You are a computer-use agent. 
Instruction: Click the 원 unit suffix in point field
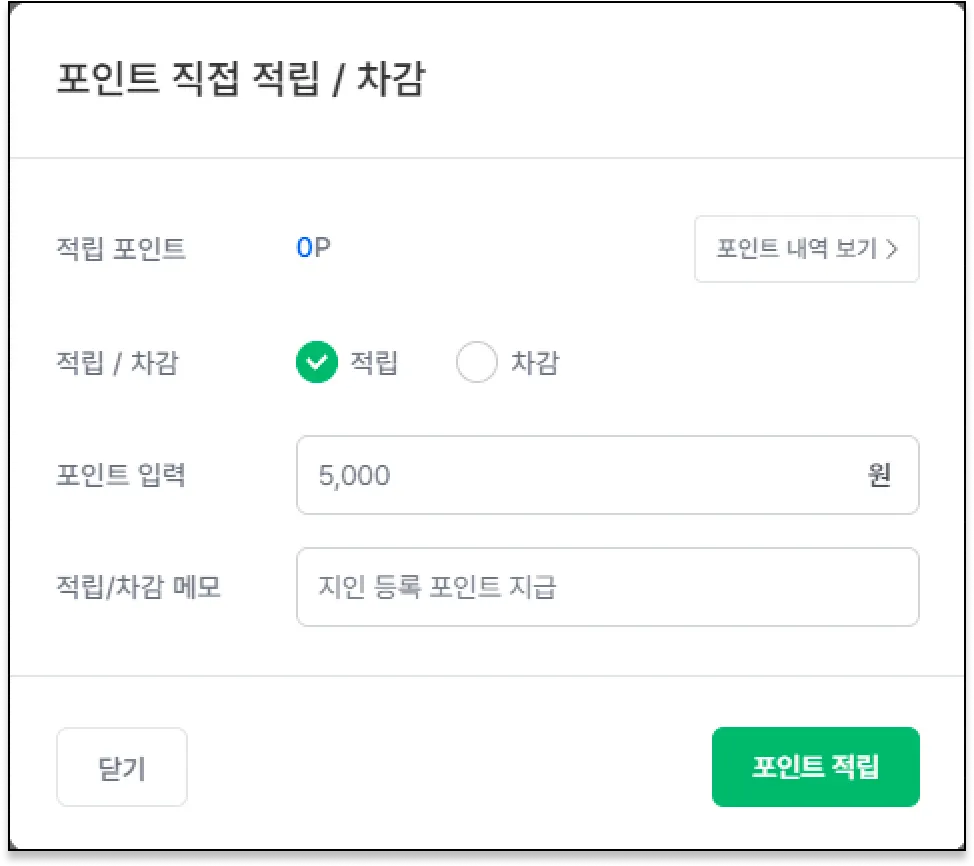click(879, 475)
